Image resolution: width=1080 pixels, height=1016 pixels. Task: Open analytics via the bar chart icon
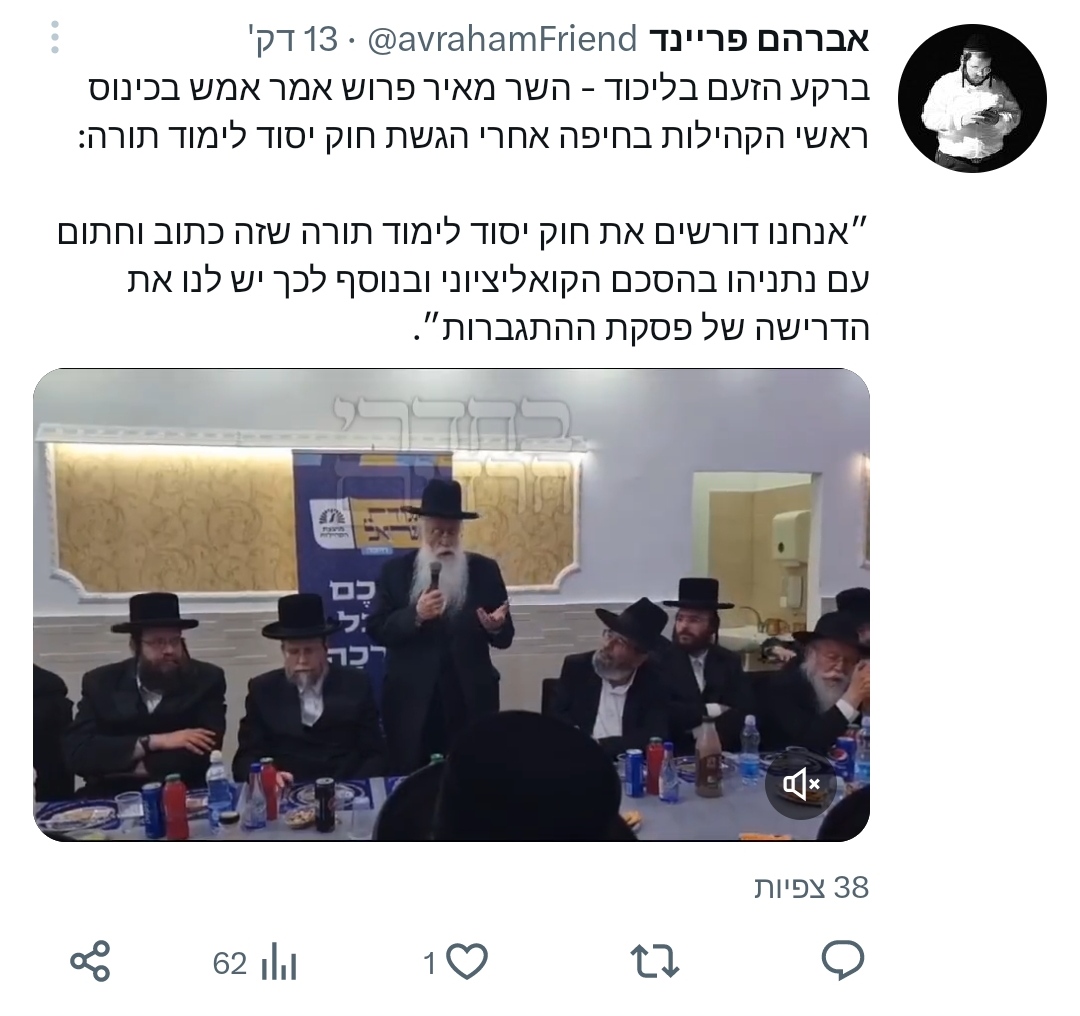(x=279, y=962)
